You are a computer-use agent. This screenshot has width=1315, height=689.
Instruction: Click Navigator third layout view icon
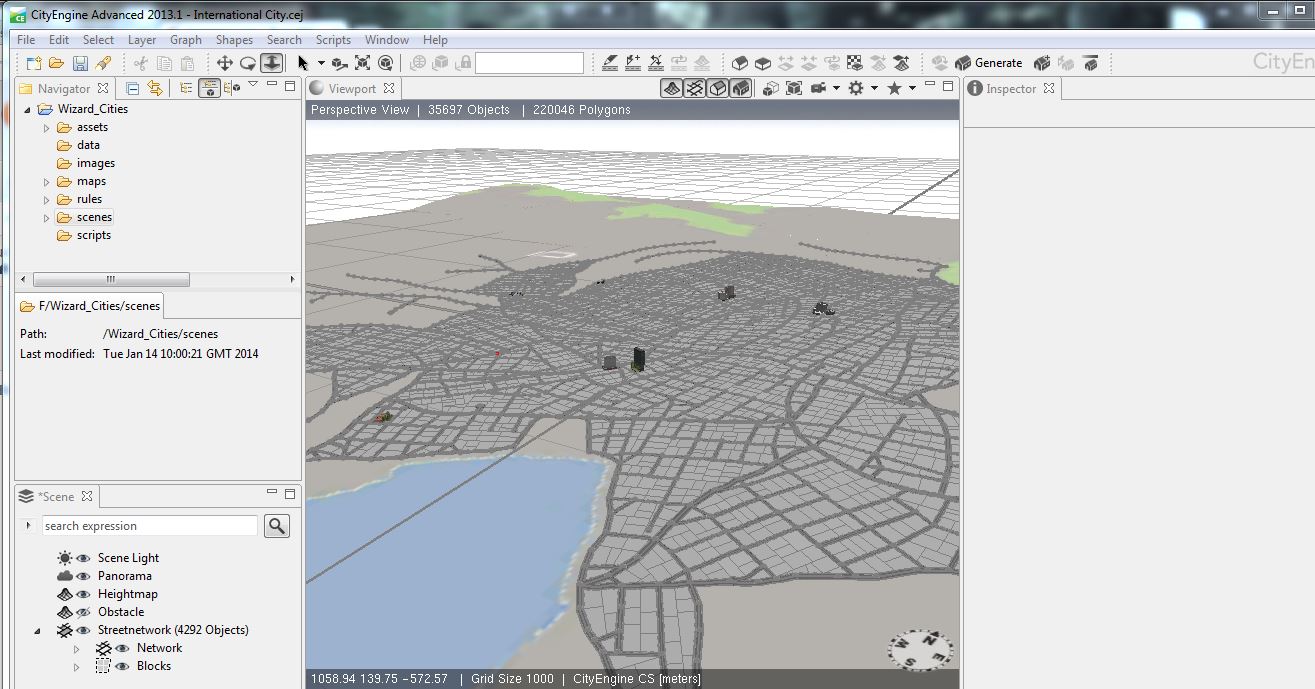232,88
